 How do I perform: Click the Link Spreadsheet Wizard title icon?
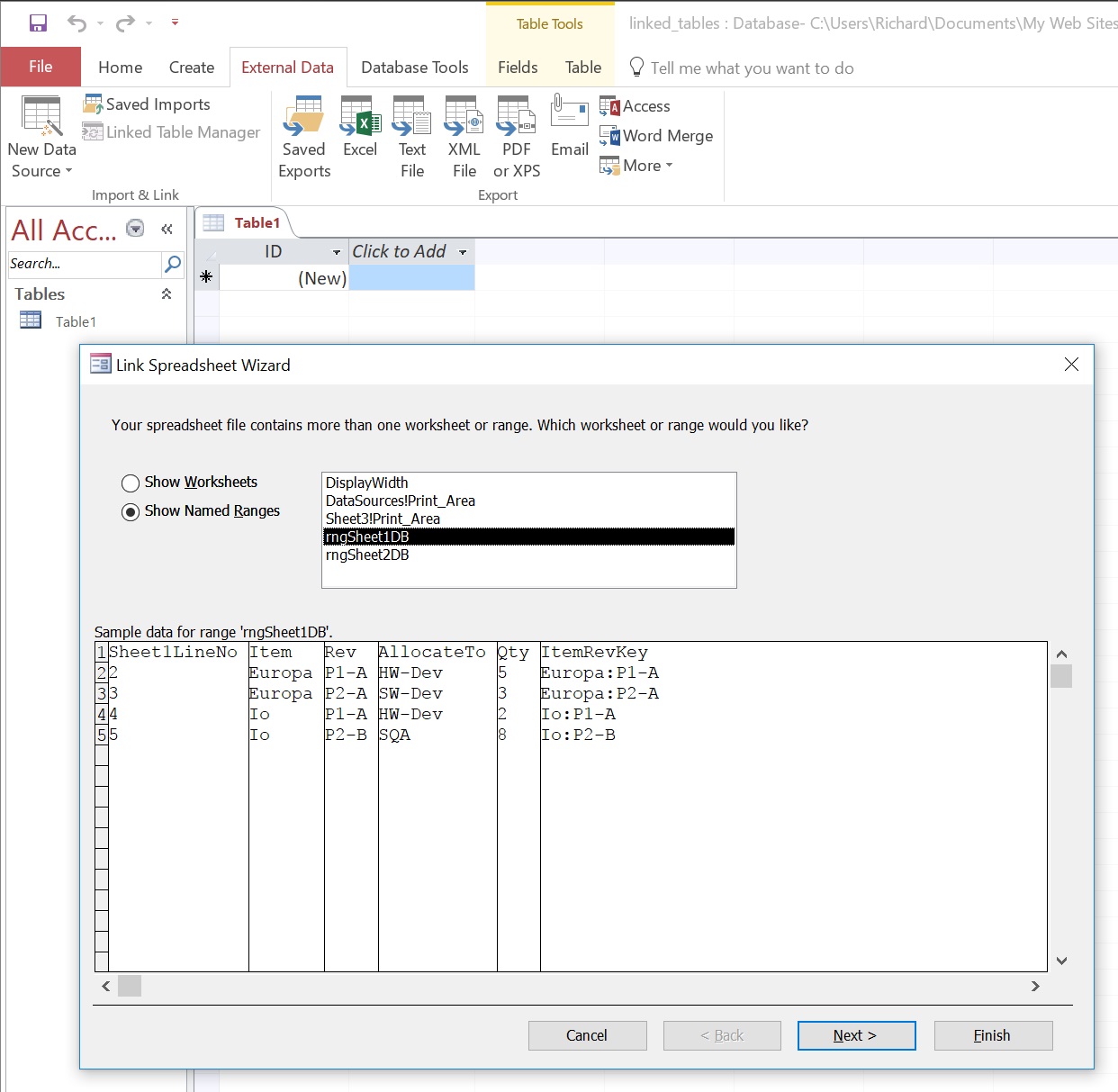[101, 365]
